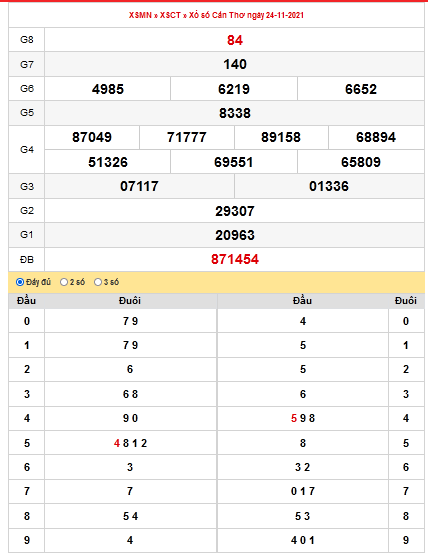Open the XSMN link in header
Image resolution: width=428 pixels, height=560 pixels.
pyautogui.click(x=140, y=15)
